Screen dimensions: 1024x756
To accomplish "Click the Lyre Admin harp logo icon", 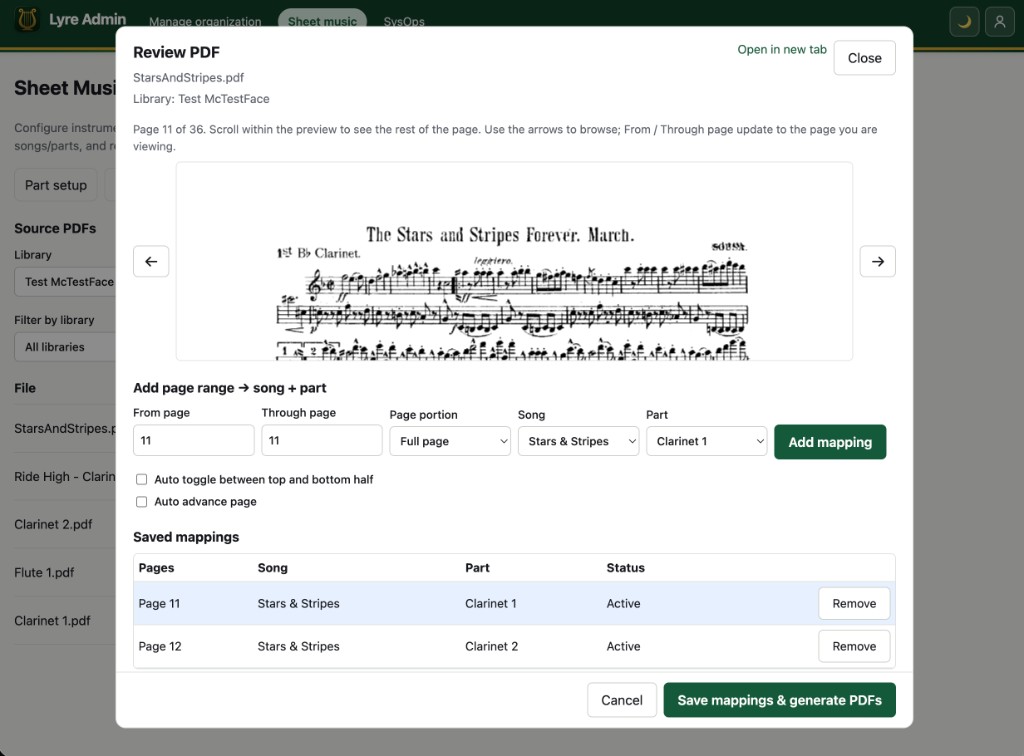I will click(x=27, y=20).
